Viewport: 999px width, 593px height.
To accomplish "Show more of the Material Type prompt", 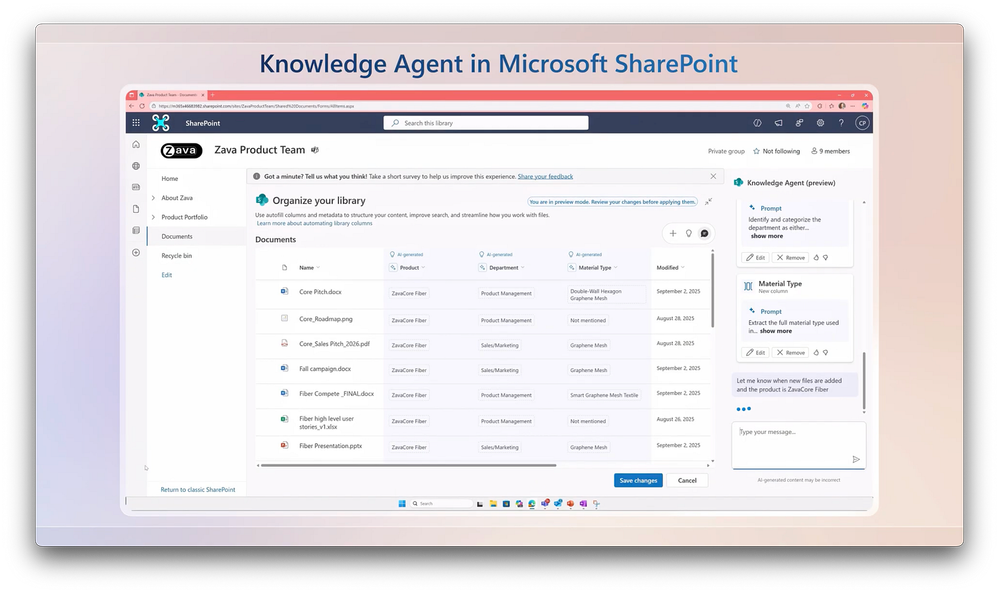I will 775,331.
